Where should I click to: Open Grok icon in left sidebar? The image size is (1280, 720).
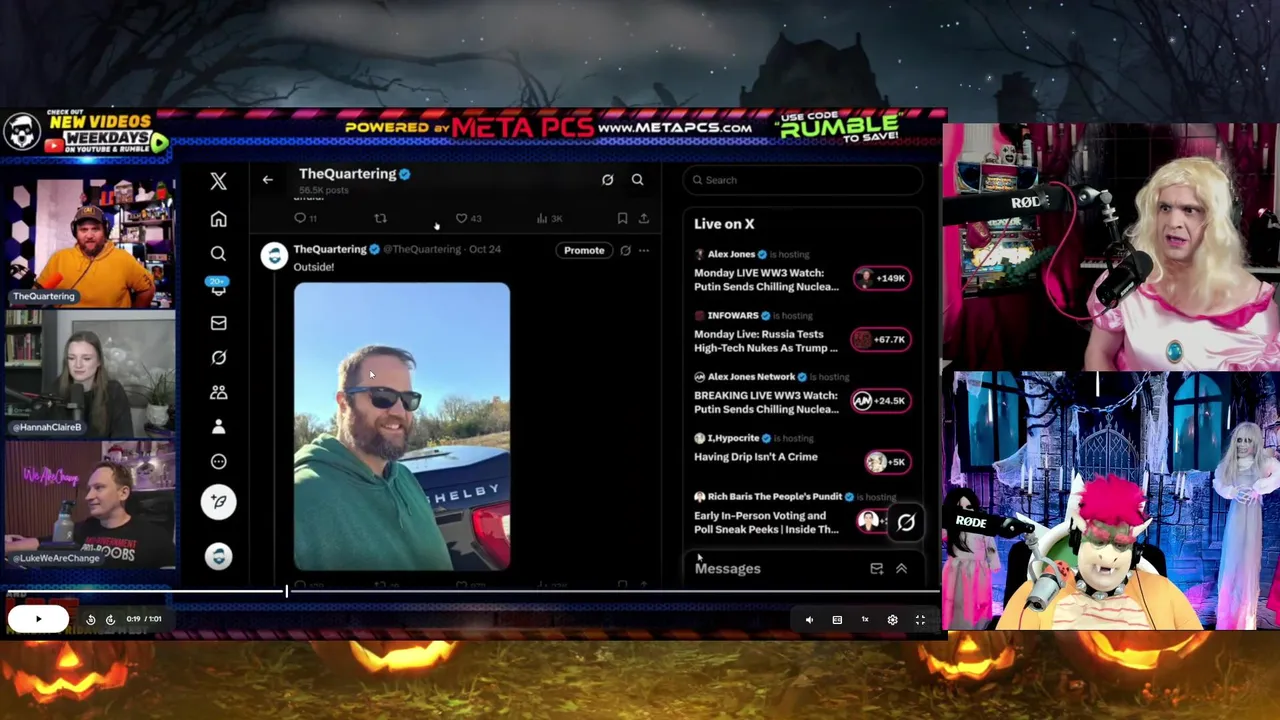click(x=218, y=357)
